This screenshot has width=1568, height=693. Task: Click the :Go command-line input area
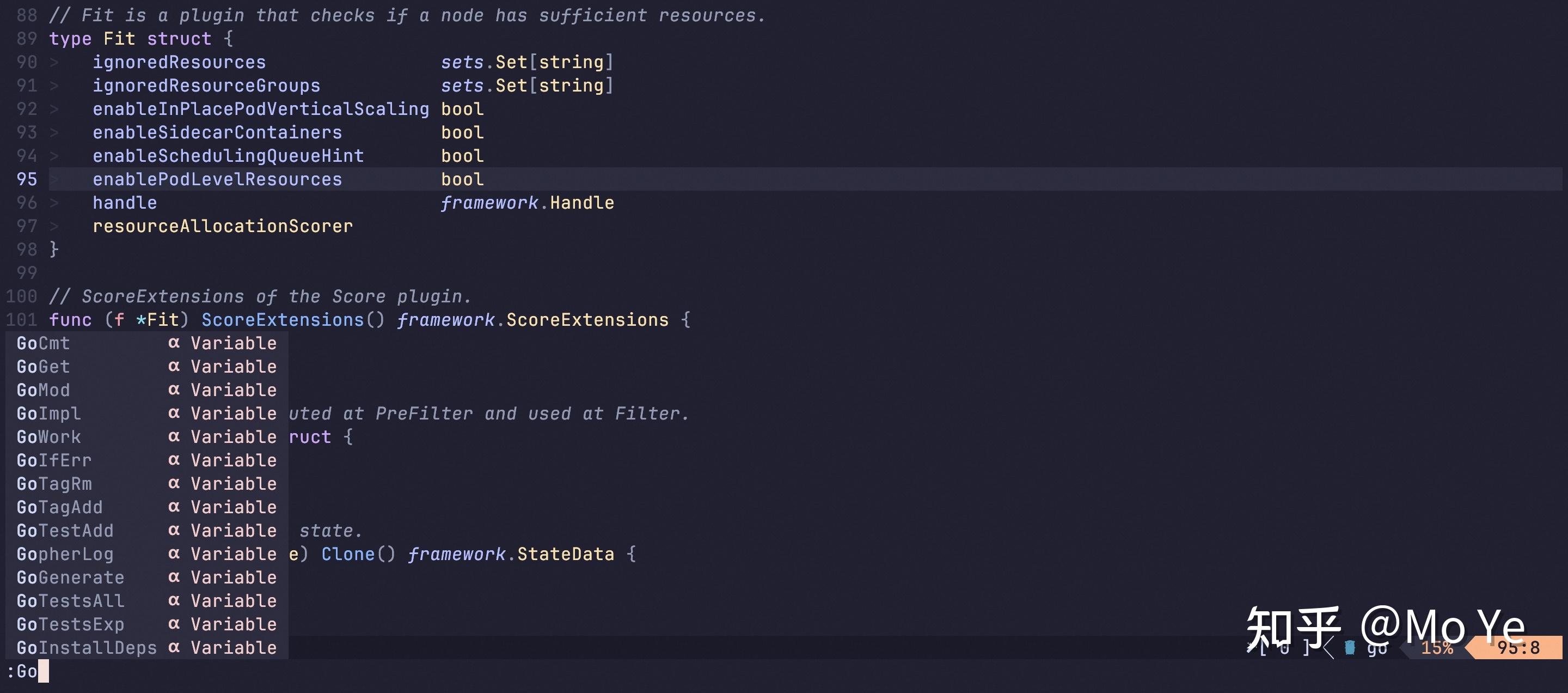coord(27,671)
